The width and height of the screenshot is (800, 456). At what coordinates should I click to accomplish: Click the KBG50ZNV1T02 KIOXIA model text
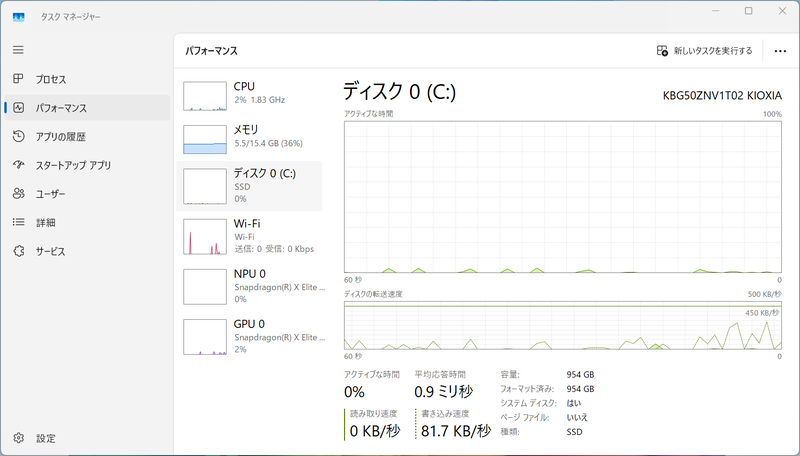pos(722,95)
